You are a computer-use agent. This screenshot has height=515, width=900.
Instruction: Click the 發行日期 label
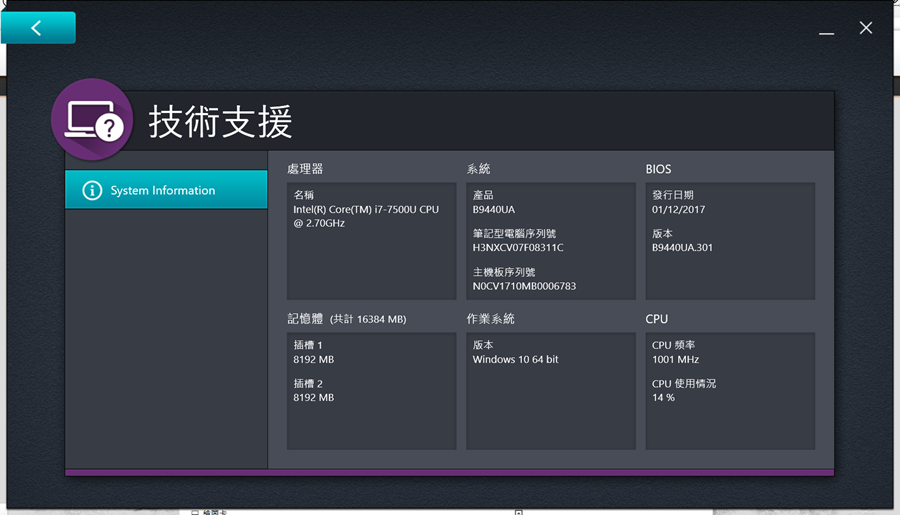tap(673, 195)
